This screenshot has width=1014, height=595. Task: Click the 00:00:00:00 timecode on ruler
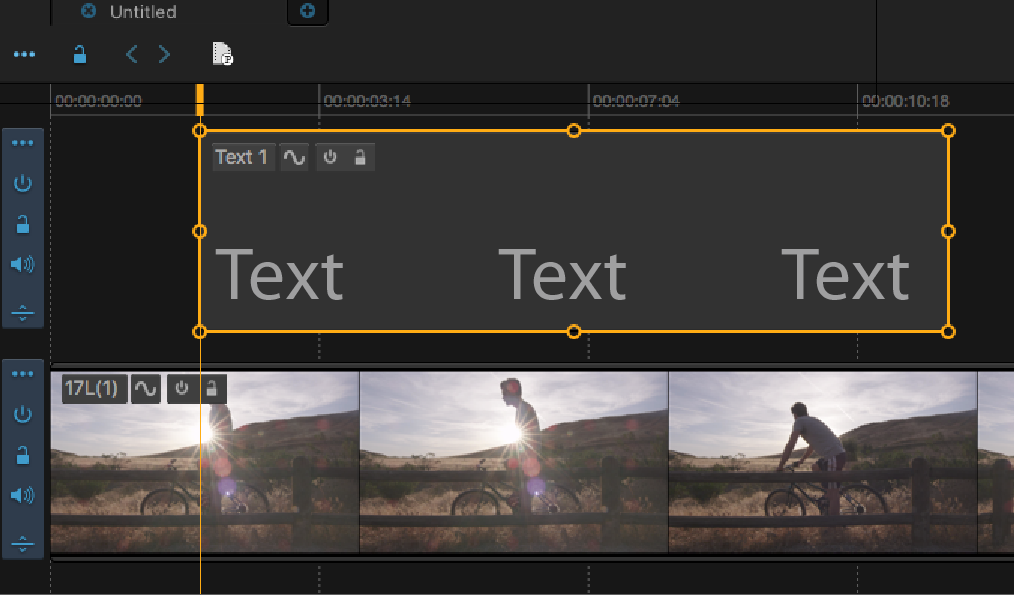tap(98, 101)
